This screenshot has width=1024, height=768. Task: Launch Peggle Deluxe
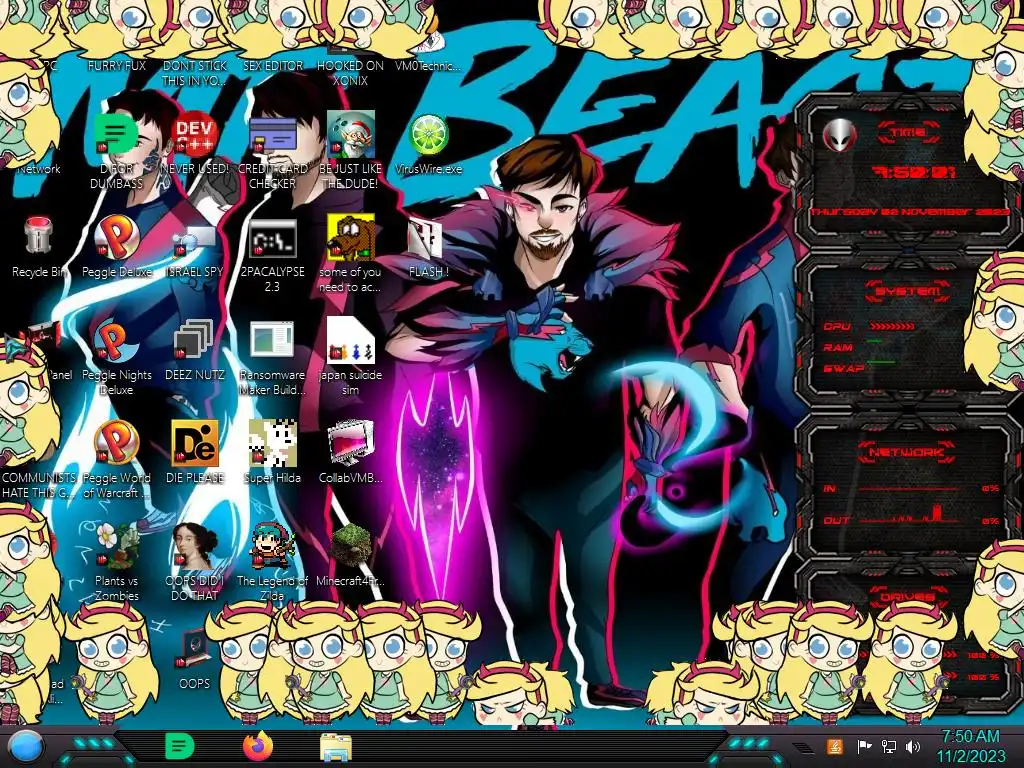[x=116, y=236]
